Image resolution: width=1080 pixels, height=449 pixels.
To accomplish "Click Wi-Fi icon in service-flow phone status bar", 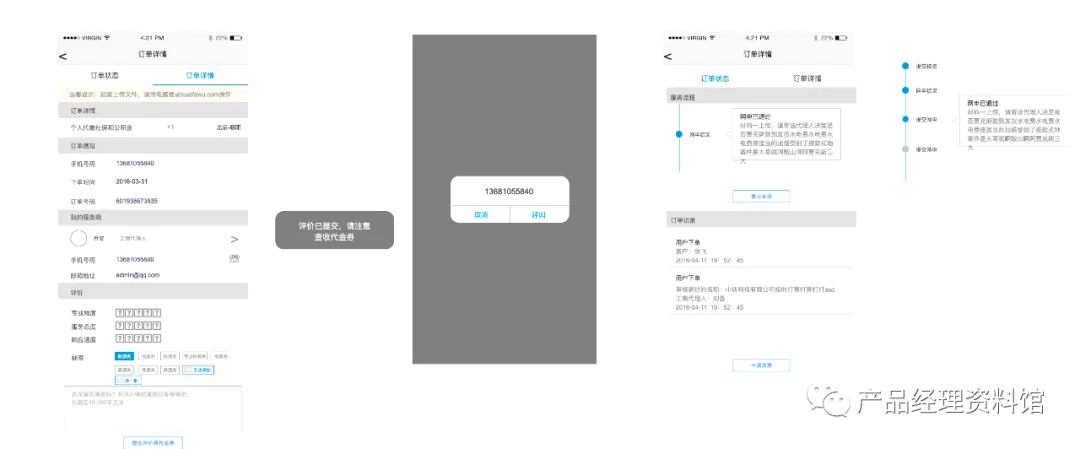I will [x=712, y=37].
